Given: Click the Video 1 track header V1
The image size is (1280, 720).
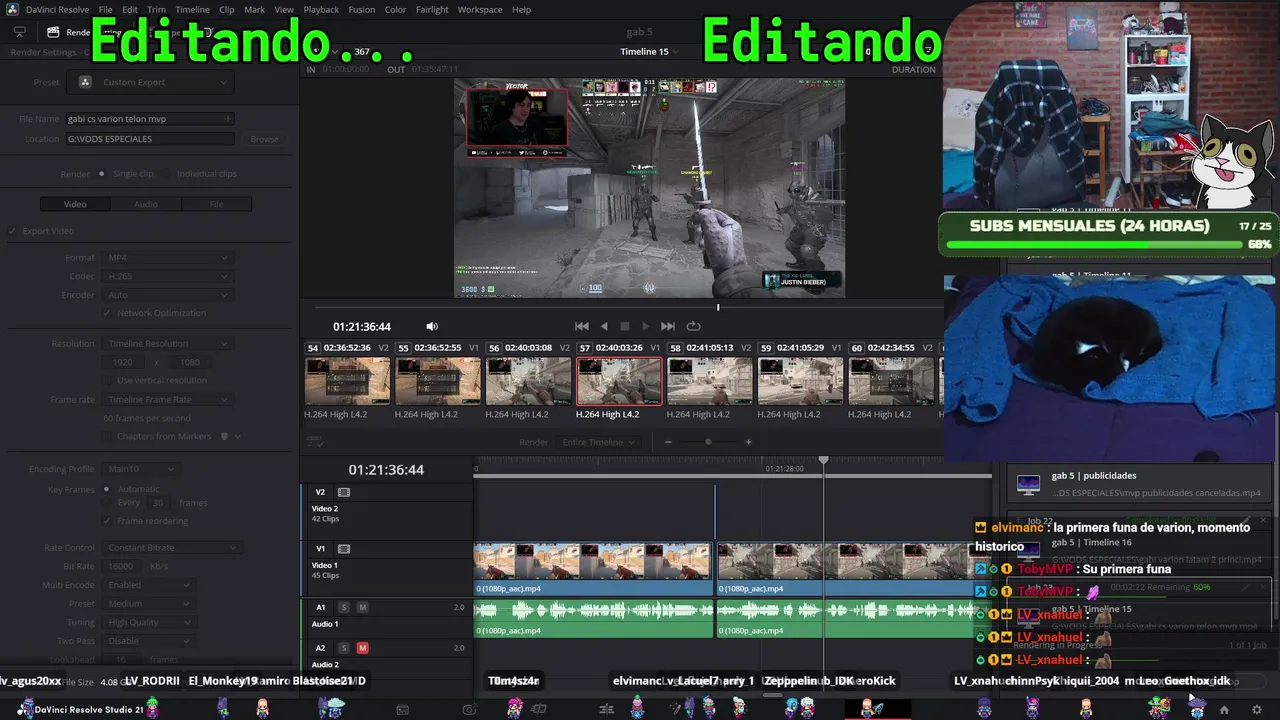Looking at the screenshot, I should (x=321, y=549).
